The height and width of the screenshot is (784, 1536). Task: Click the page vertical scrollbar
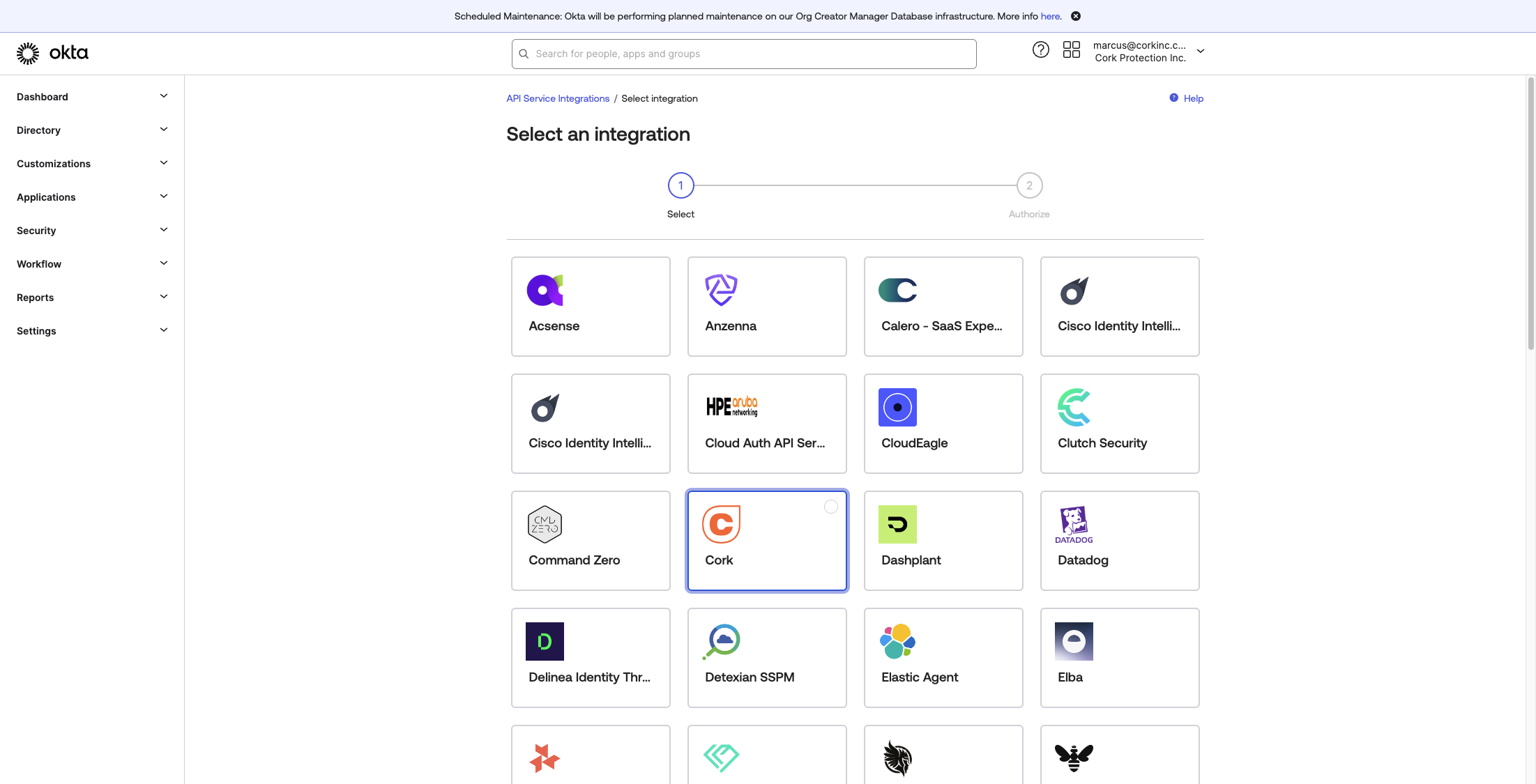pyautogui.click(x=1530, y=213)
